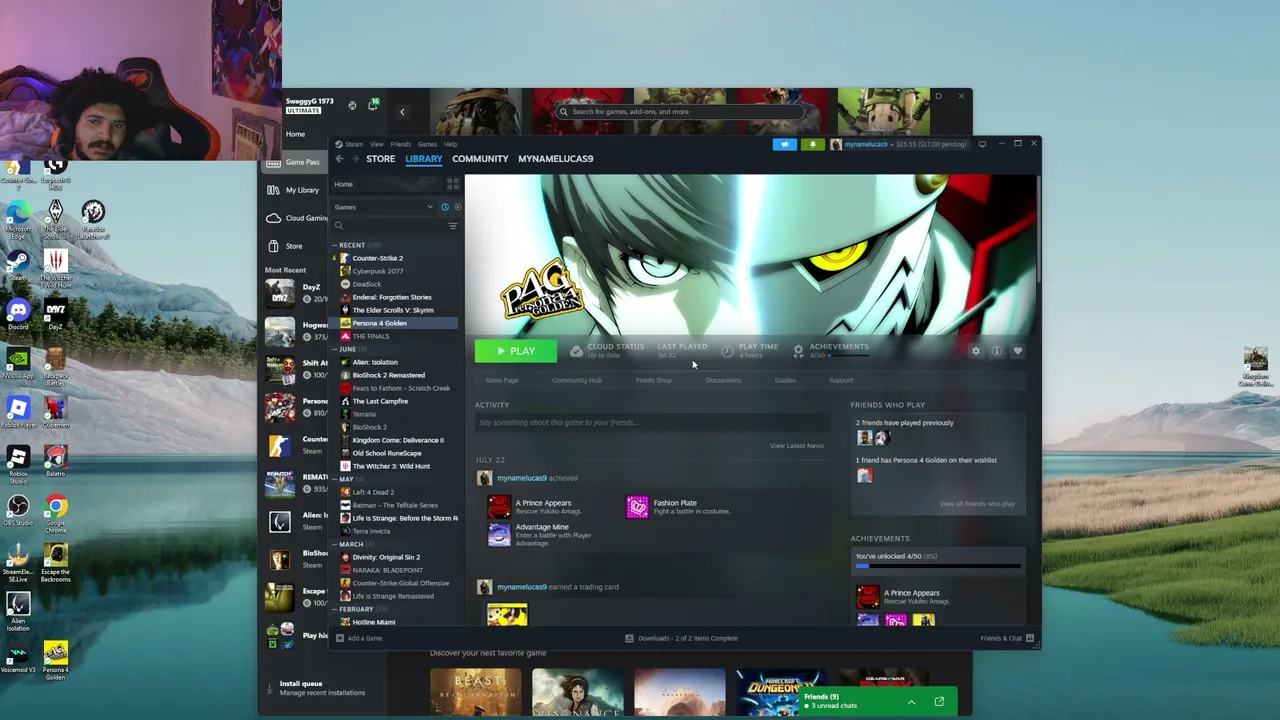Open Google Chrome desktop shortcut
This screenshot has height=720, width=1280.
(56, 512)
